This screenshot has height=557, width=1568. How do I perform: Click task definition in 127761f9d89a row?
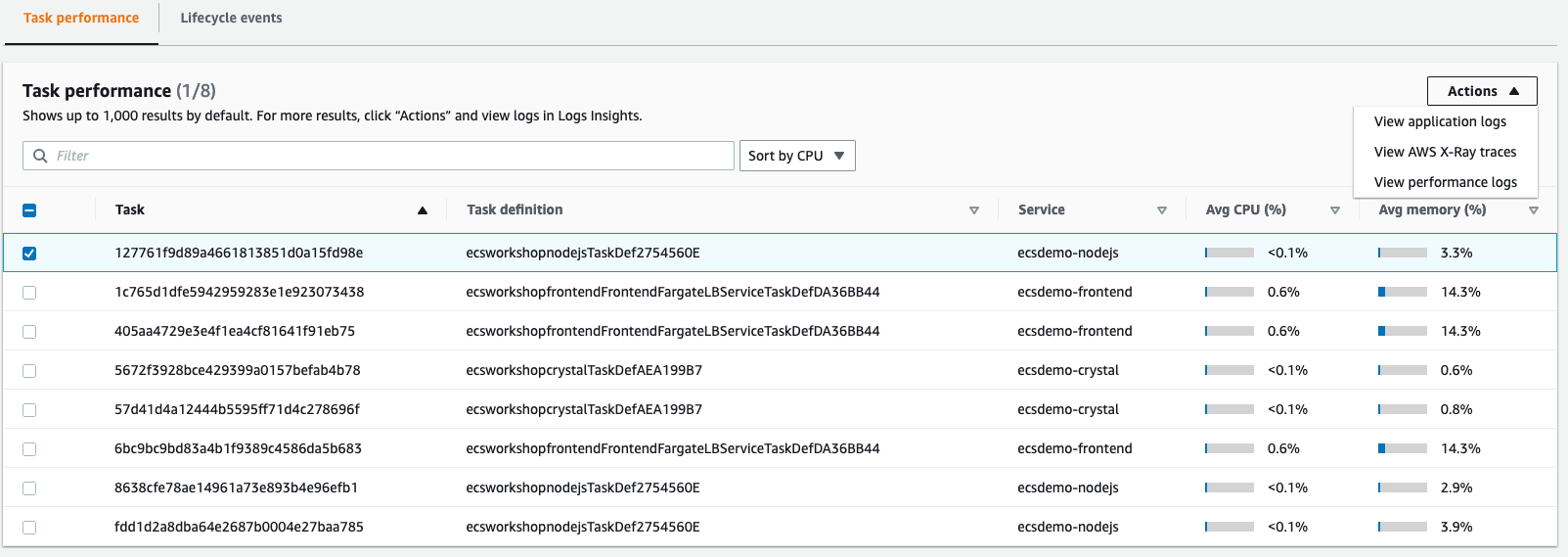click(x=583, y=253)
